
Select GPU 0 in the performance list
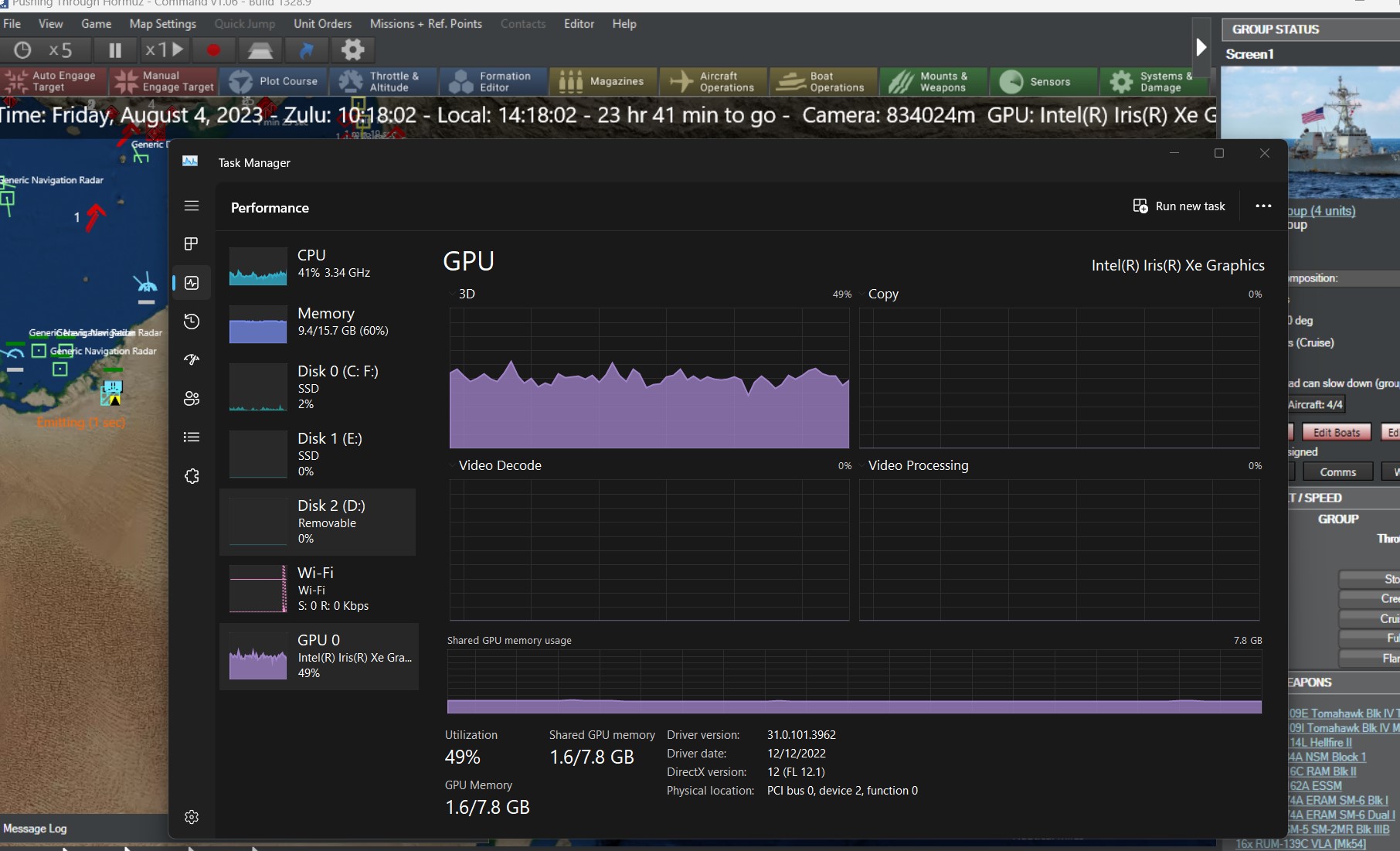320,655
